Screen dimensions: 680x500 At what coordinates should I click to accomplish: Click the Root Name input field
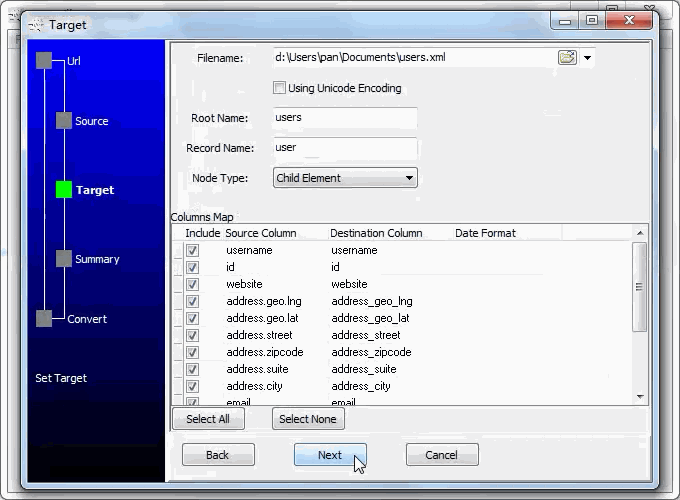[345, 118]
